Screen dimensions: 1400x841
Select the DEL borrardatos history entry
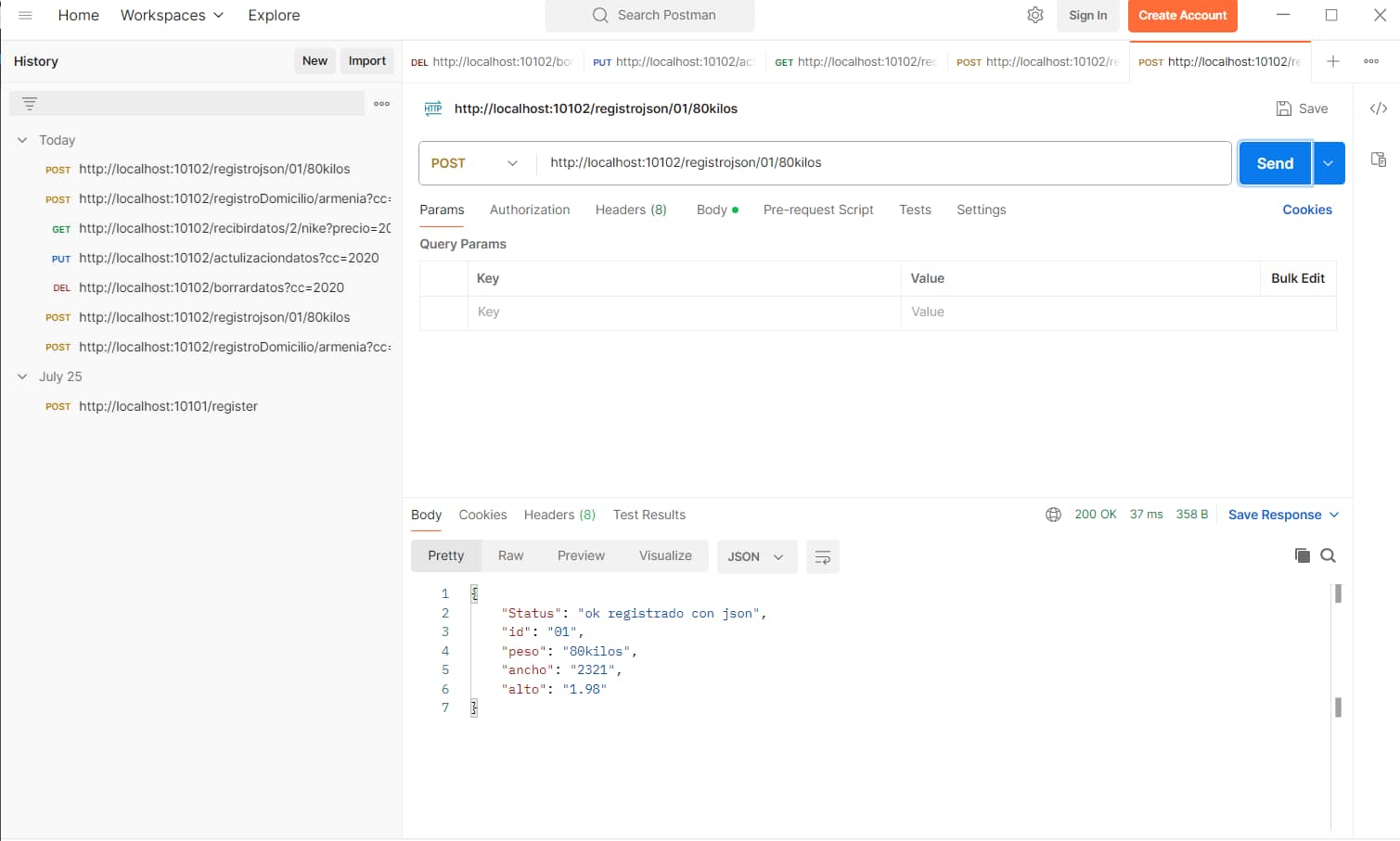(x=211, y=287)
